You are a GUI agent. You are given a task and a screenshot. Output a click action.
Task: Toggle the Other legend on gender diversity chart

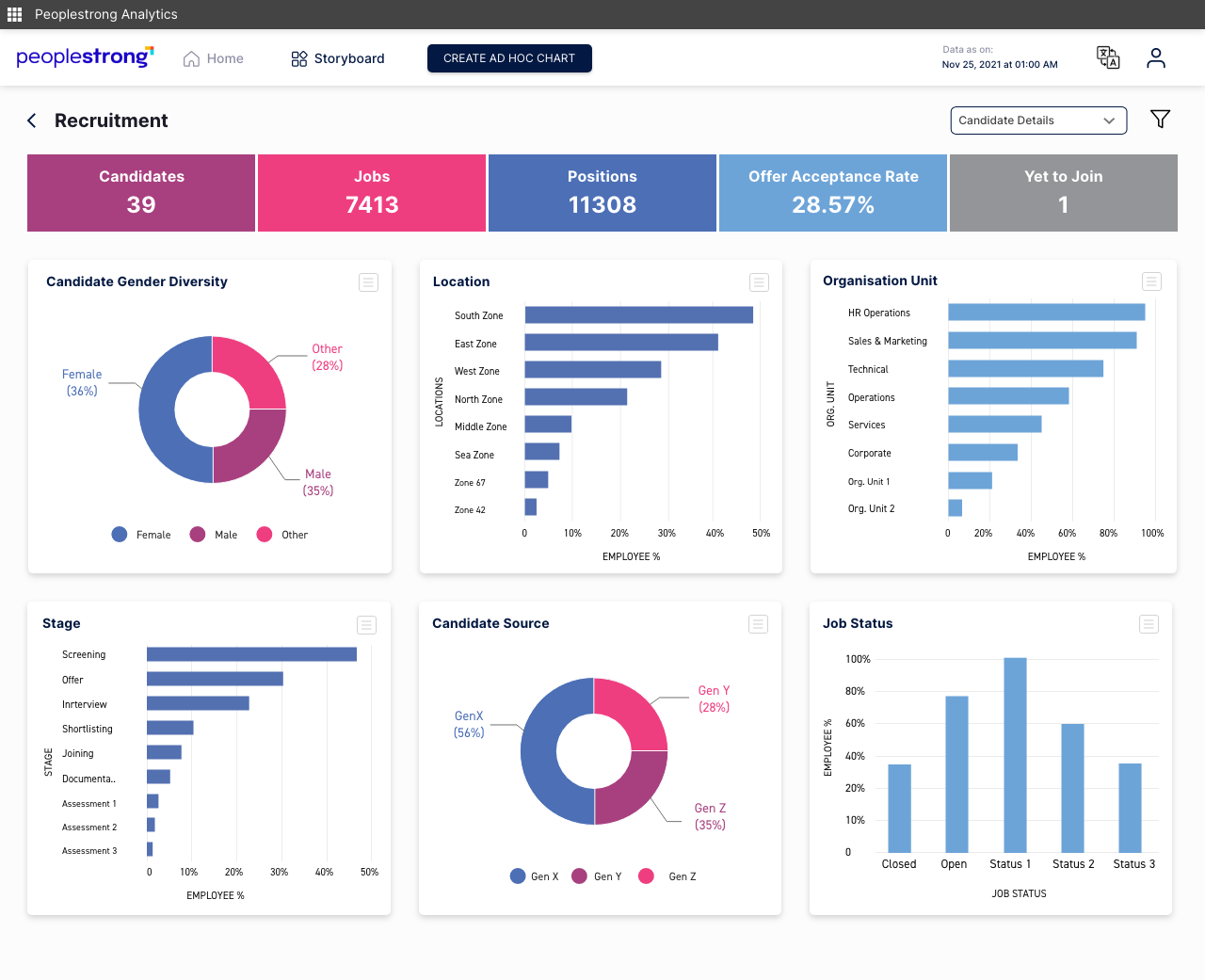[x=281, y=534]
